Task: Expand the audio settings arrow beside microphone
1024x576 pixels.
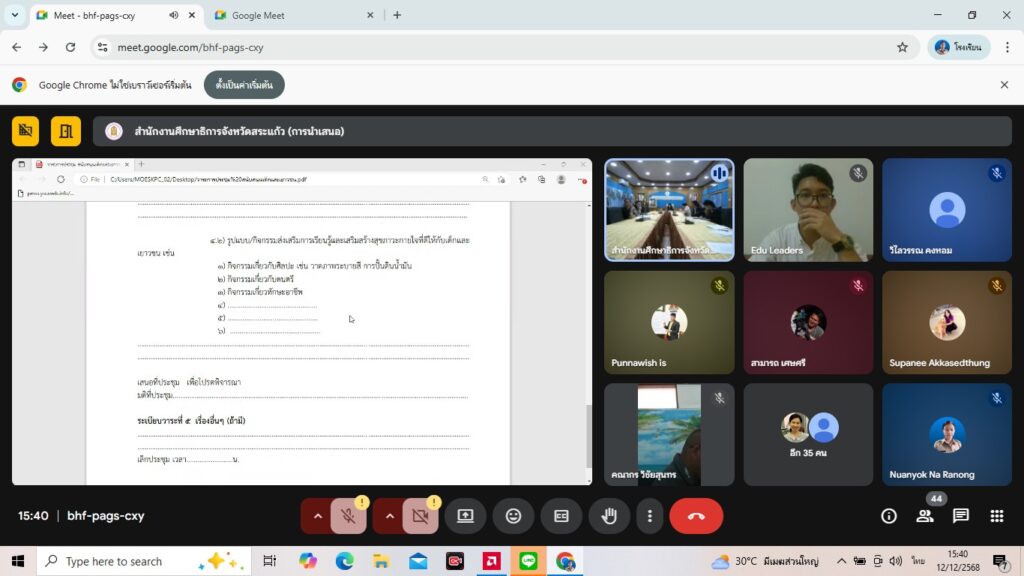Action: pos(318,516)
